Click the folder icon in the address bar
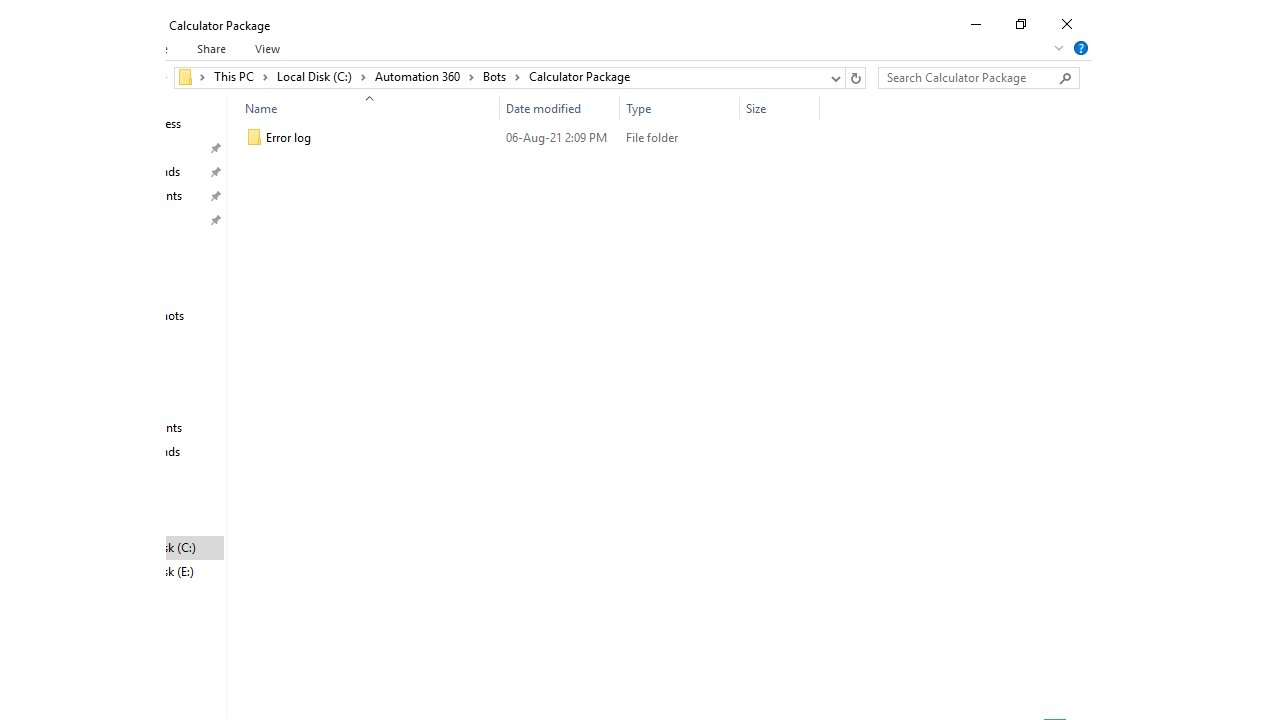The image size is (1280, 720). (186, 78)
